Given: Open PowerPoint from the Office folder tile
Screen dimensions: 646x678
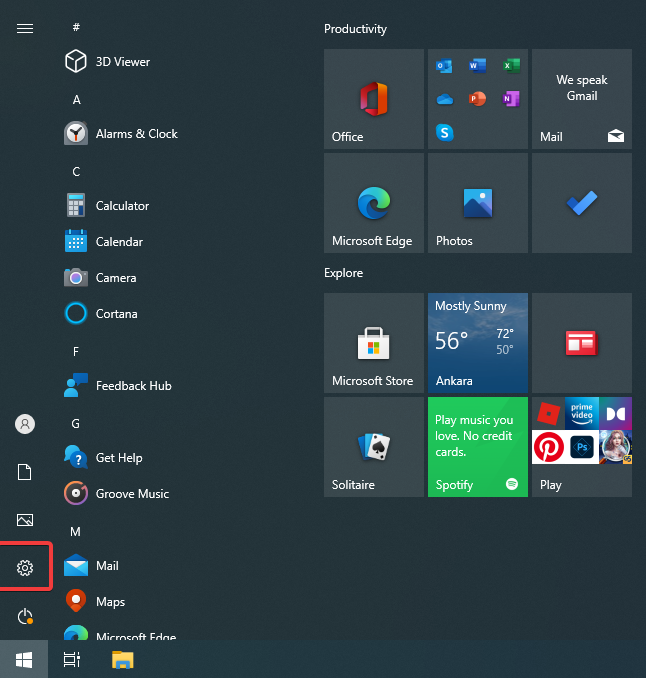Looking at the screenshot, I should coord(477,99).
